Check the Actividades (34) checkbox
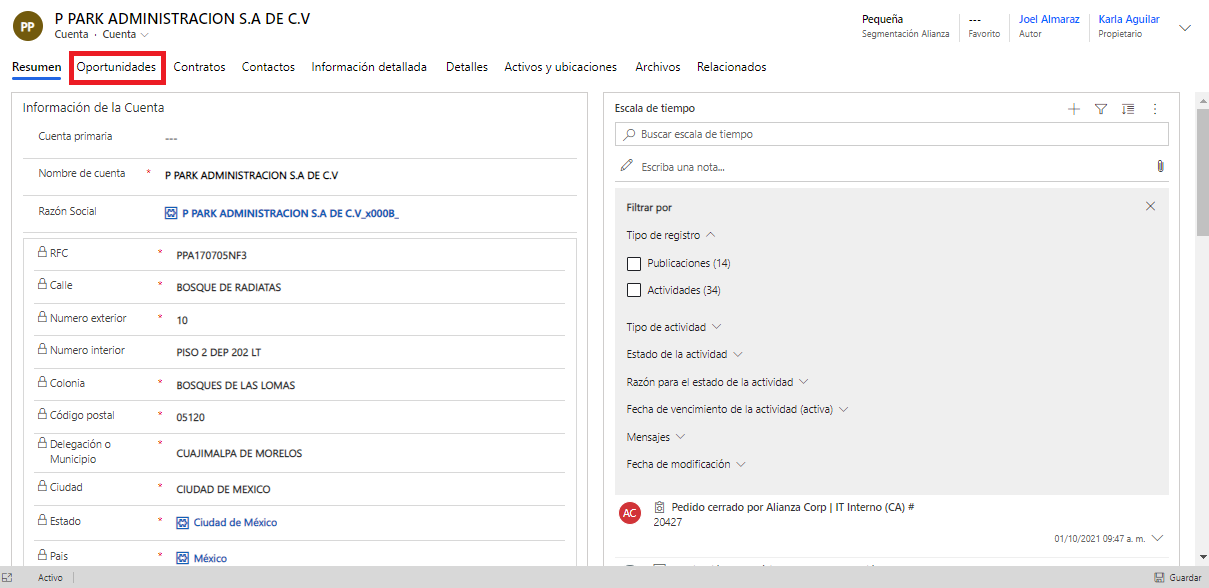The height and width of the screenshot is (588, 1209). pos(633,291)
